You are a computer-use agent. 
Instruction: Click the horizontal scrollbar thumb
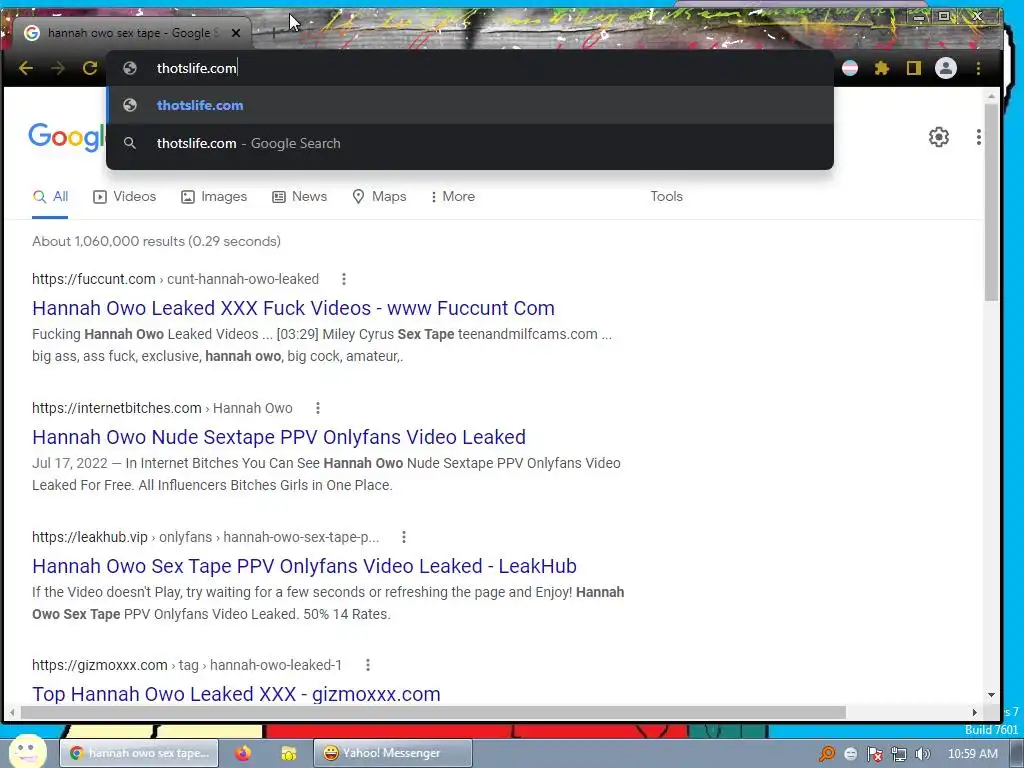coord(434,712)
